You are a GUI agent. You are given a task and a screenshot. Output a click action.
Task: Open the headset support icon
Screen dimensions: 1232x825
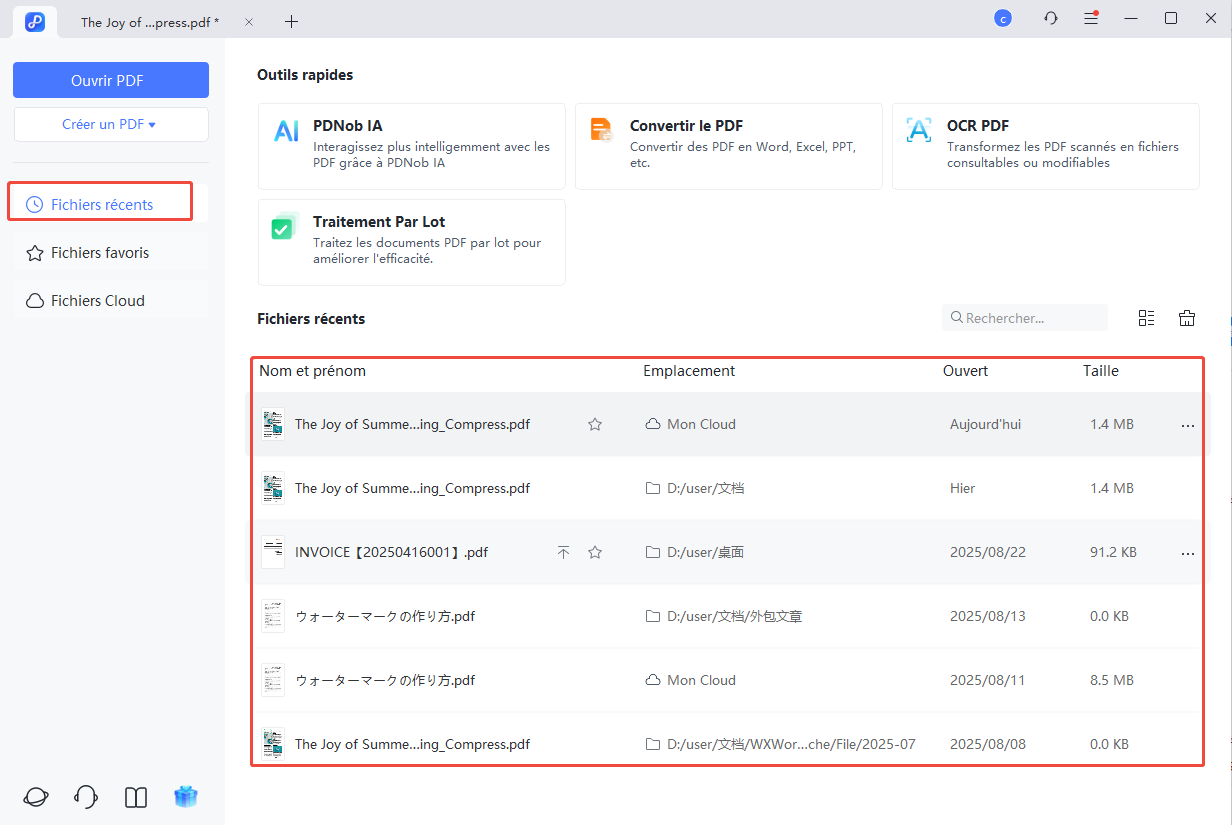pos(86,796)
